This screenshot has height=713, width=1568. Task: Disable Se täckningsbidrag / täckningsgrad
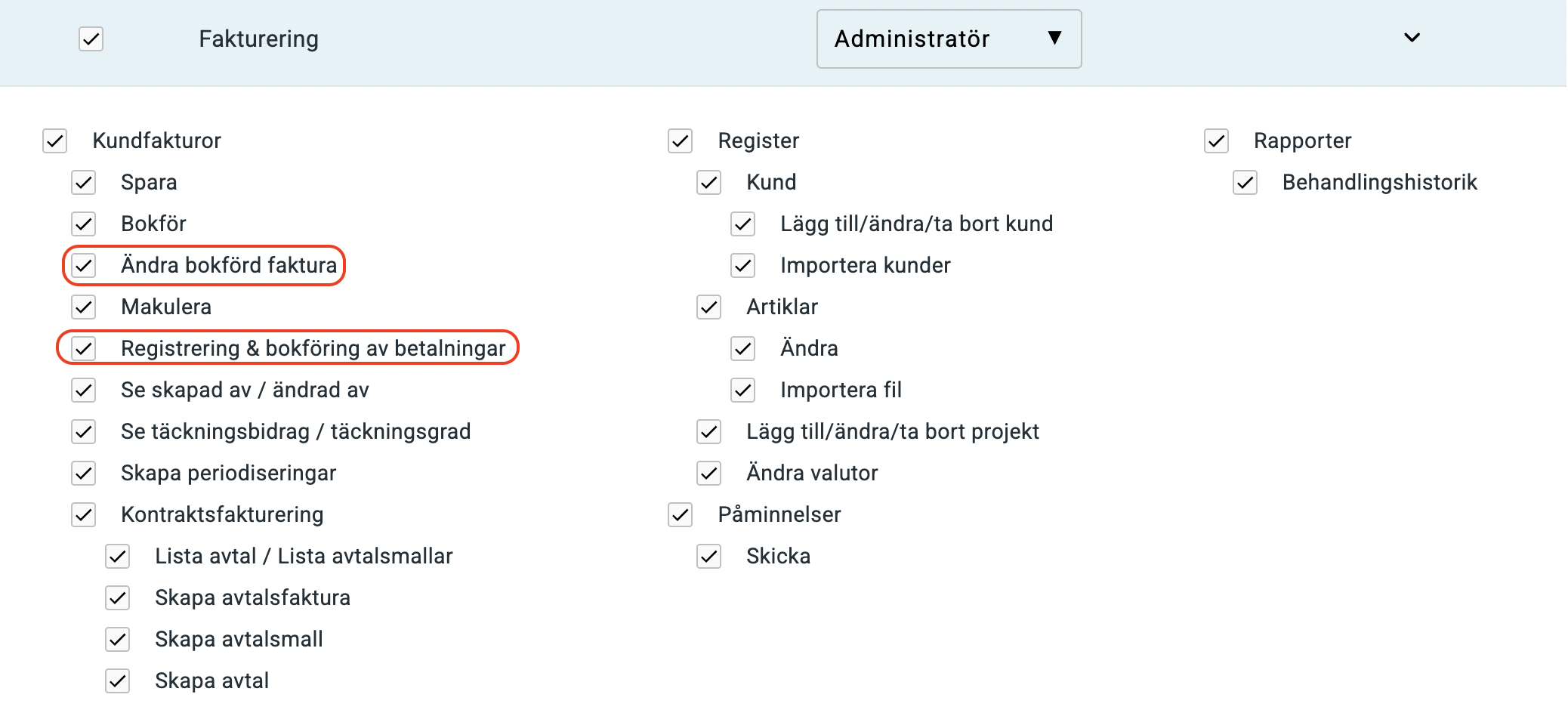[x=83, y=431]
